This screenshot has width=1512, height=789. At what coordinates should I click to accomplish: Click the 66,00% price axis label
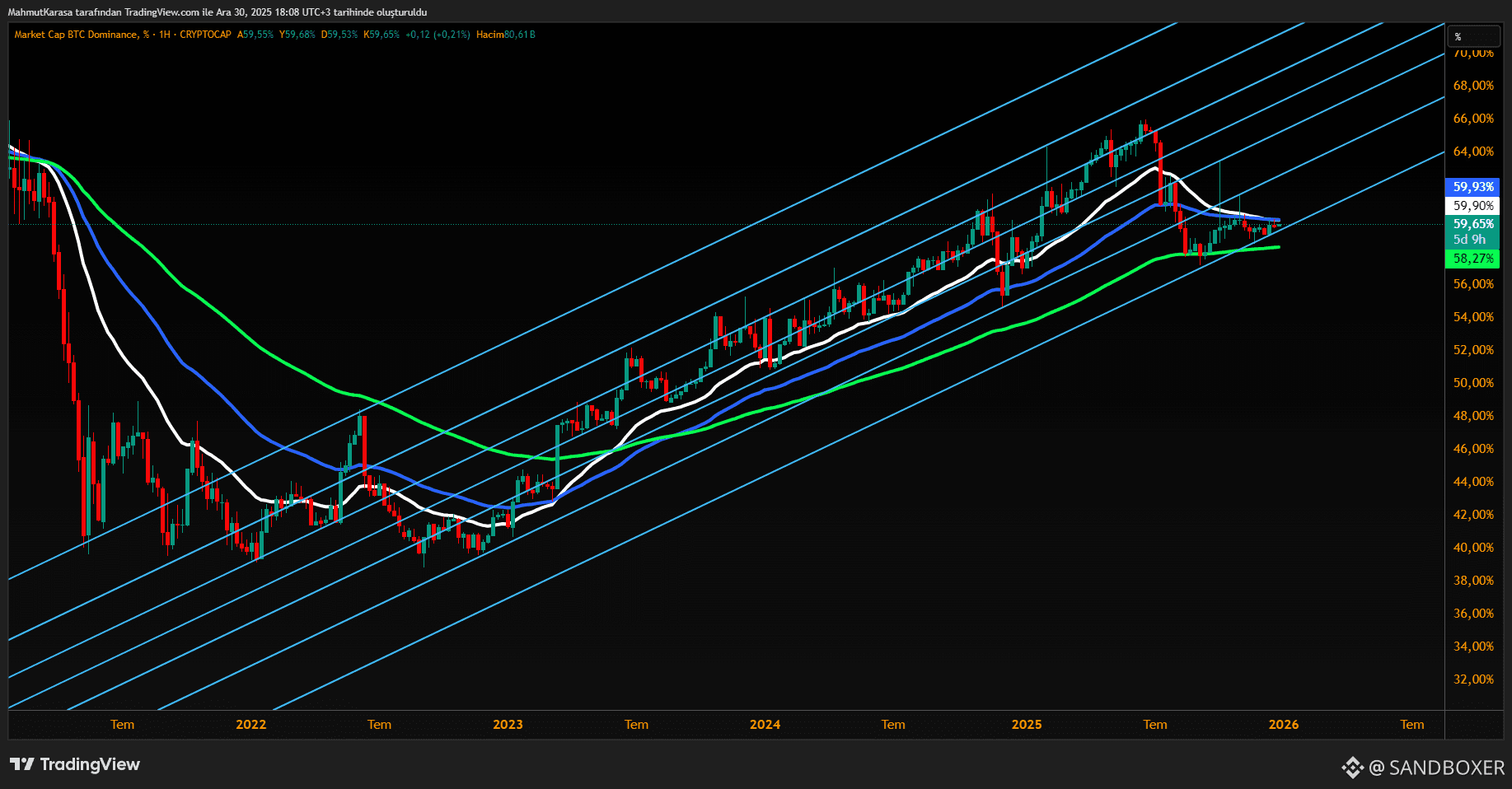coord(1473,119)
